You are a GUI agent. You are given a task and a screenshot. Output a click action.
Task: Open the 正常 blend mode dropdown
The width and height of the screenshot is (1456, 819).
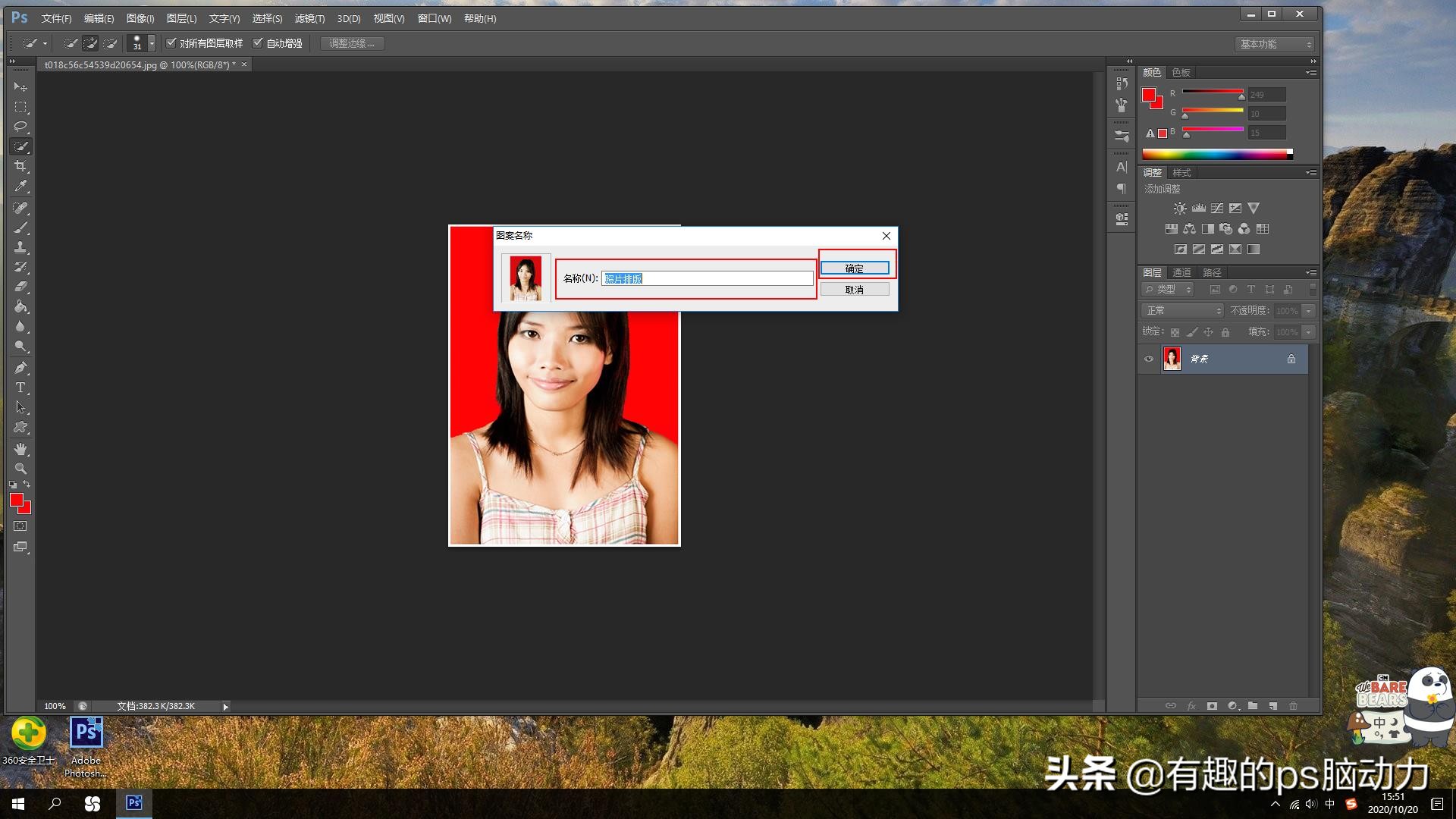(1182, 311)
